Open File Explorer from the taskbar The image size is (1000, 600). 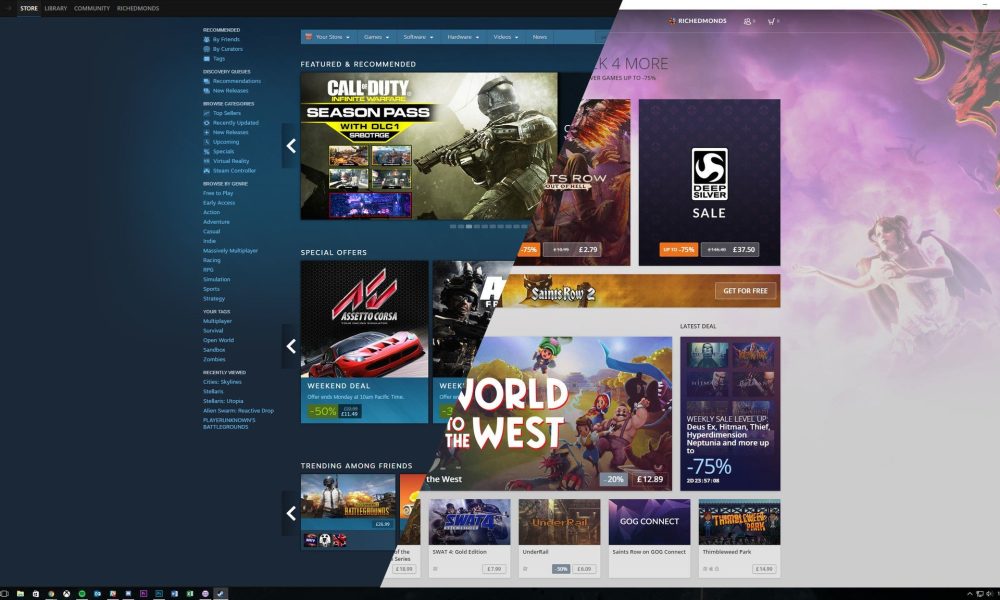click(x=20, y=594)
